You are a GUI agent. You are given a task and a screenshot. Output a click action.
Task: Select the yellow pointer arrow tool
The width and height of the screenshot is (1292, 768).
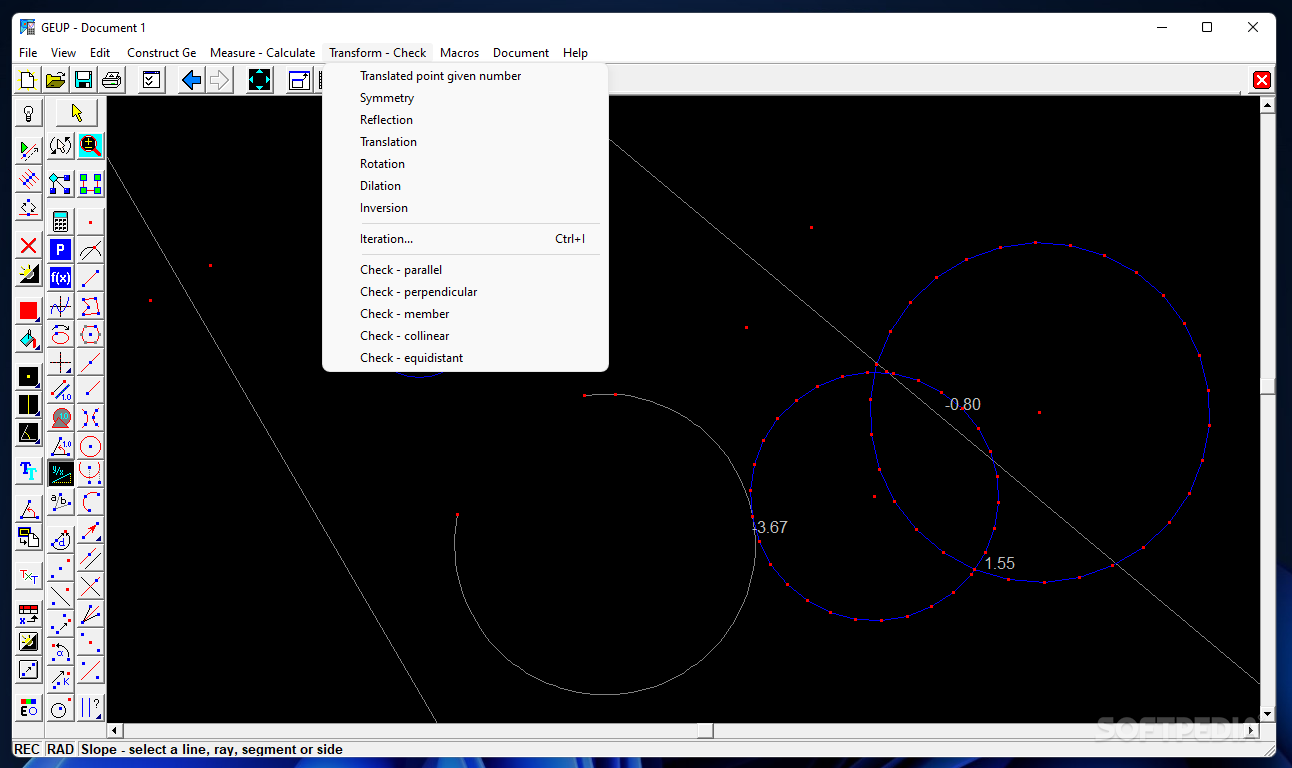(x=77, y=112)
